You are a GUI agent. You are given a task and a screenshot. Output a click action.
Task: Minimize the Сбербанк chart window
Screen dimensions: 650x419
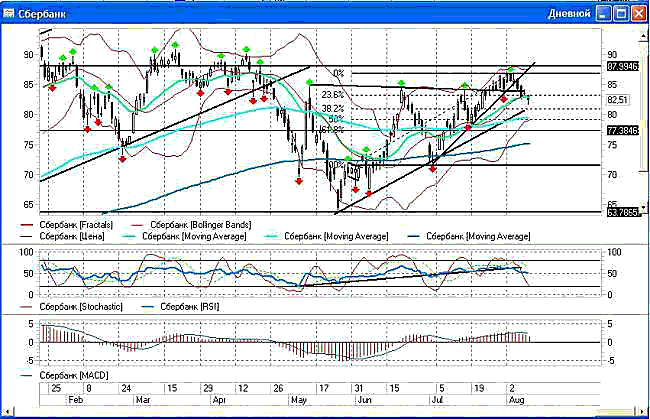point(603,13)
